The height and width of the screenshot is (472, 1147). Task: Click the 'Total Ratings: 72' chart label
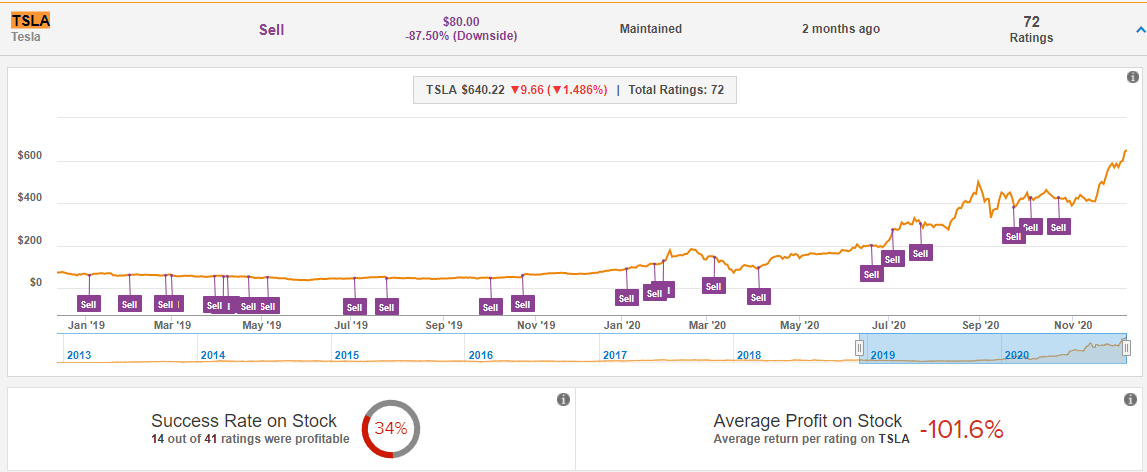(x=676, y=90)
